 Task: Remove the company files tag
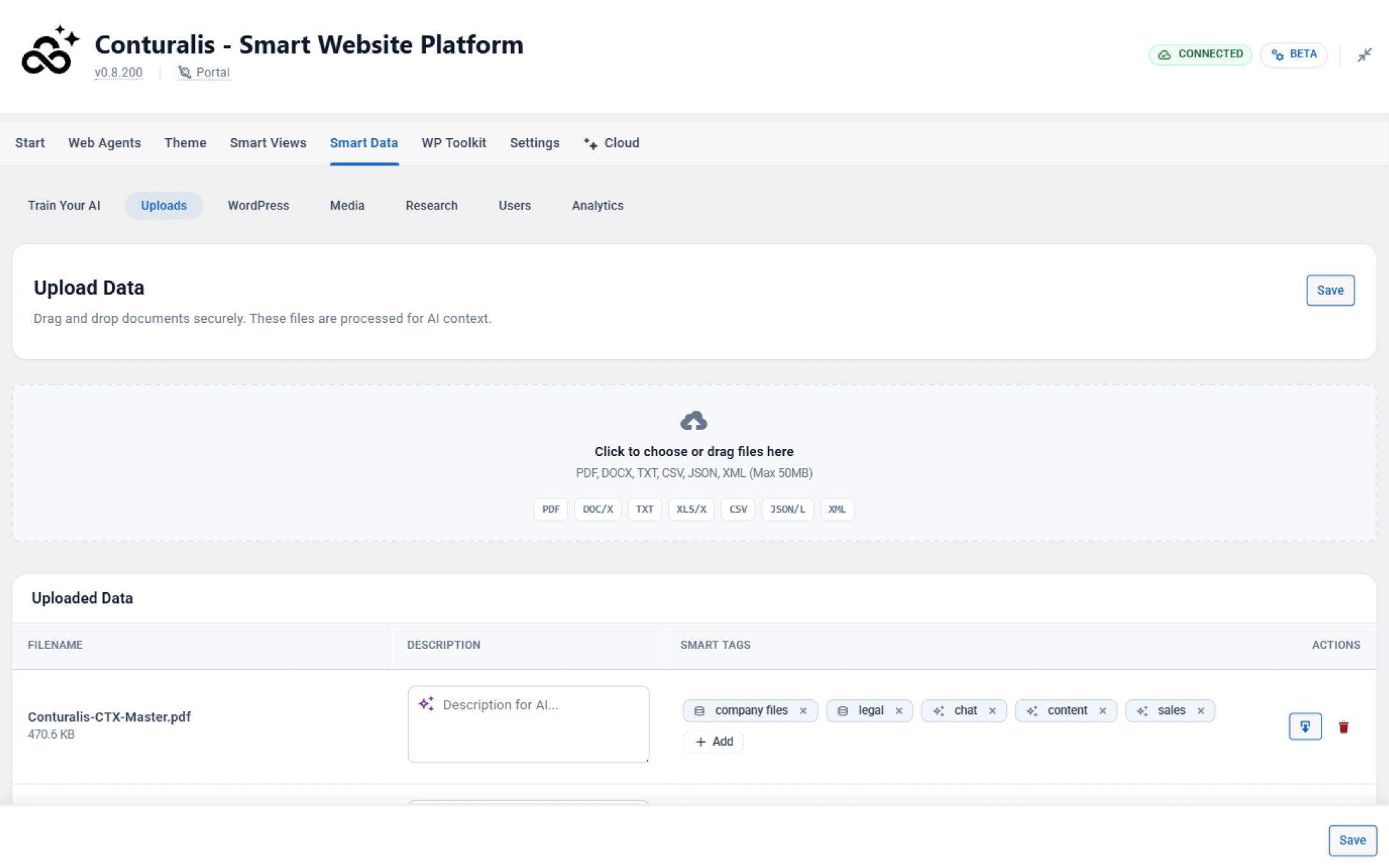coord(803,711)
